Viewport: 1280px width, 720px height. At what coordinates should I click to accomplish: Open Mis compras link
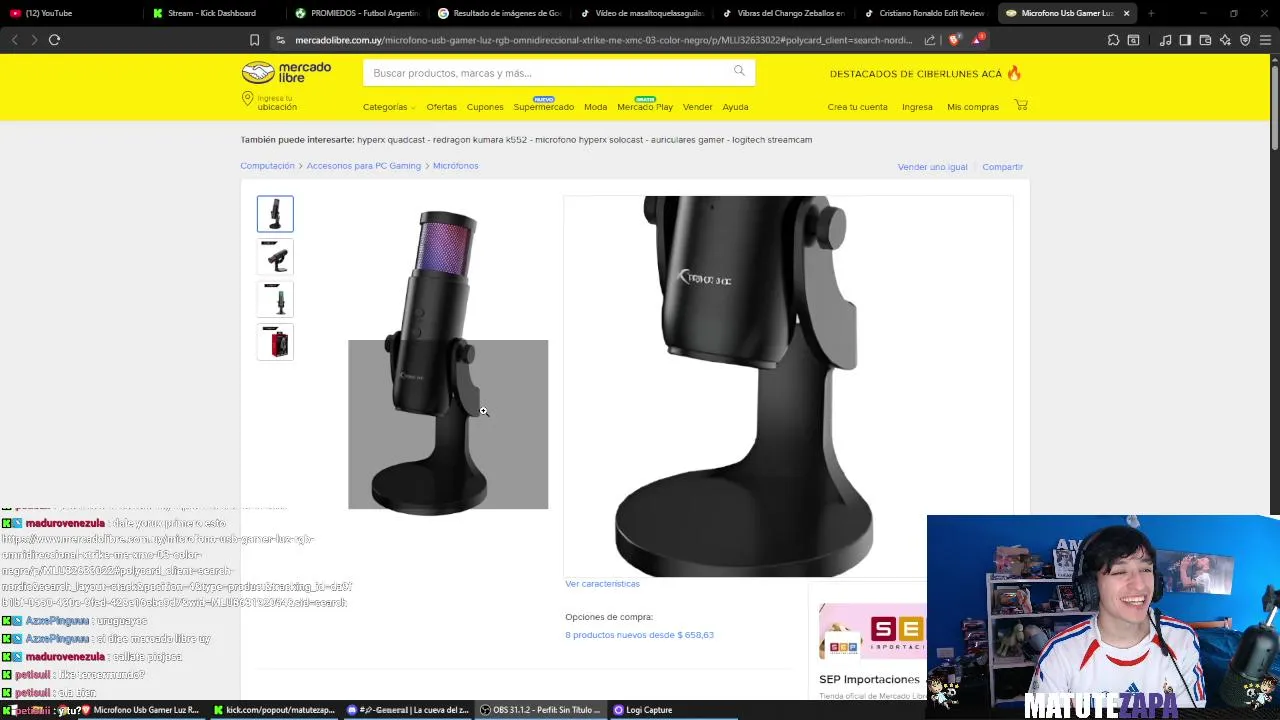coord(973,107)
